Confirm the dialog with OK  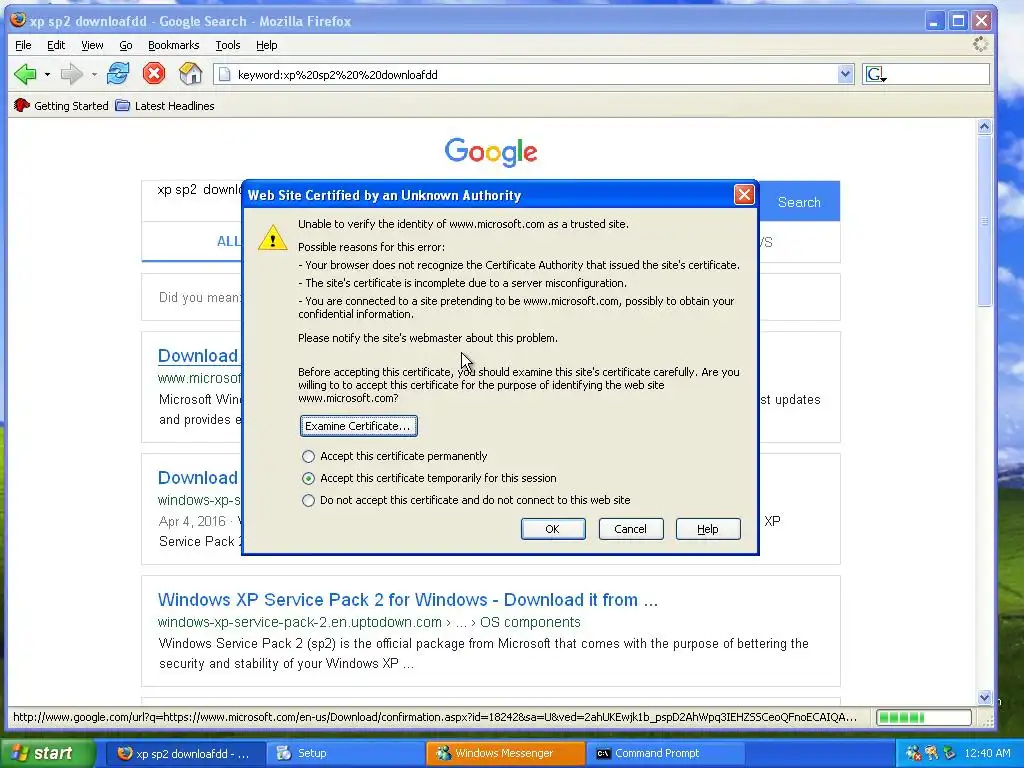(552, 529)
